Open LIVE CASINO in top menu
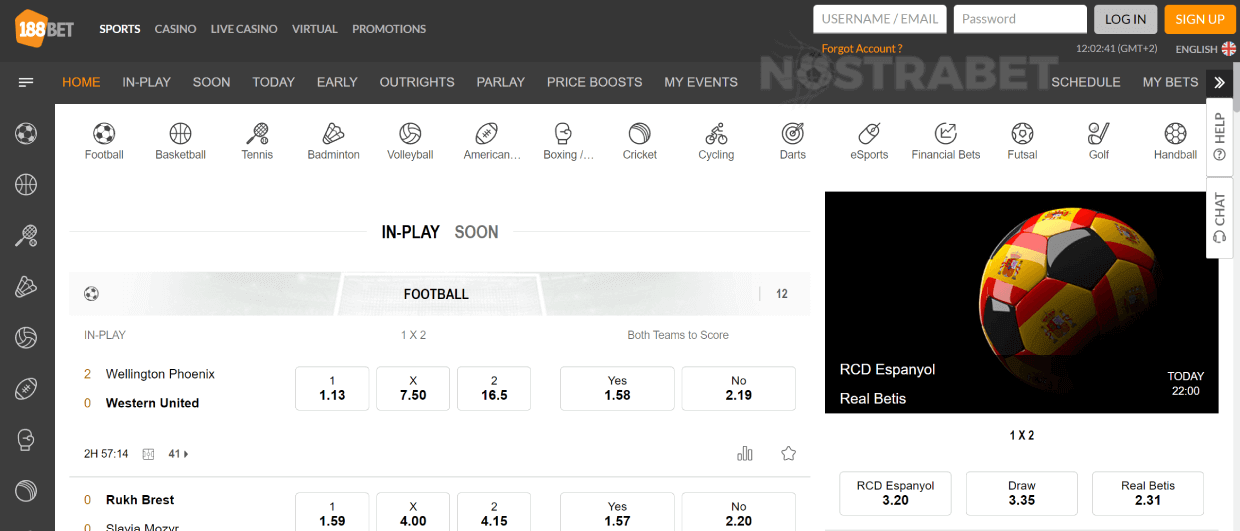This screenshot has width=1240, height=531. [x=244, y=29]
